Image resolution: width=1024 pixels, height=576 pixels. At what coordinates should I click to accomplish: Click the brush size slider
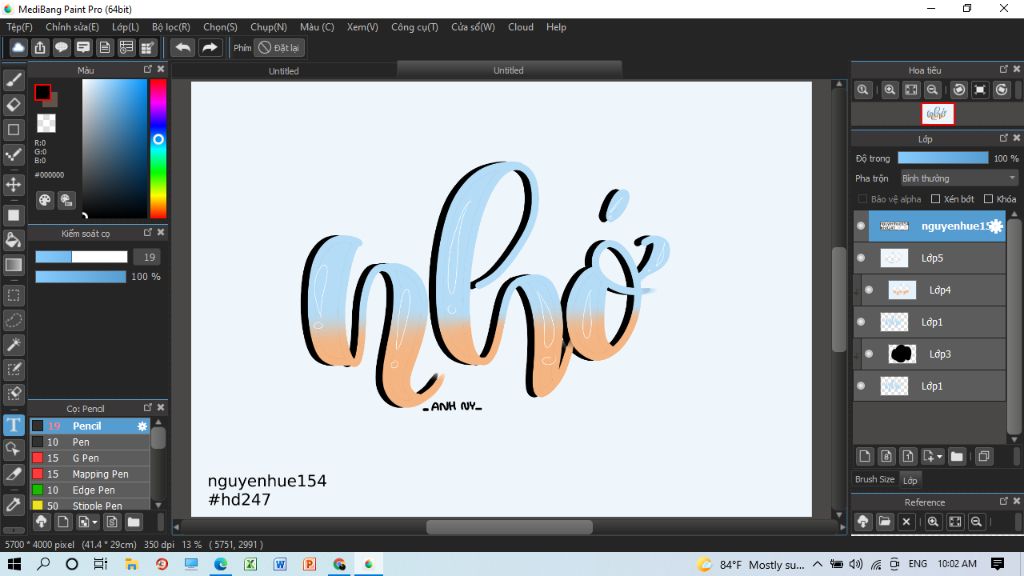(82, 257)
